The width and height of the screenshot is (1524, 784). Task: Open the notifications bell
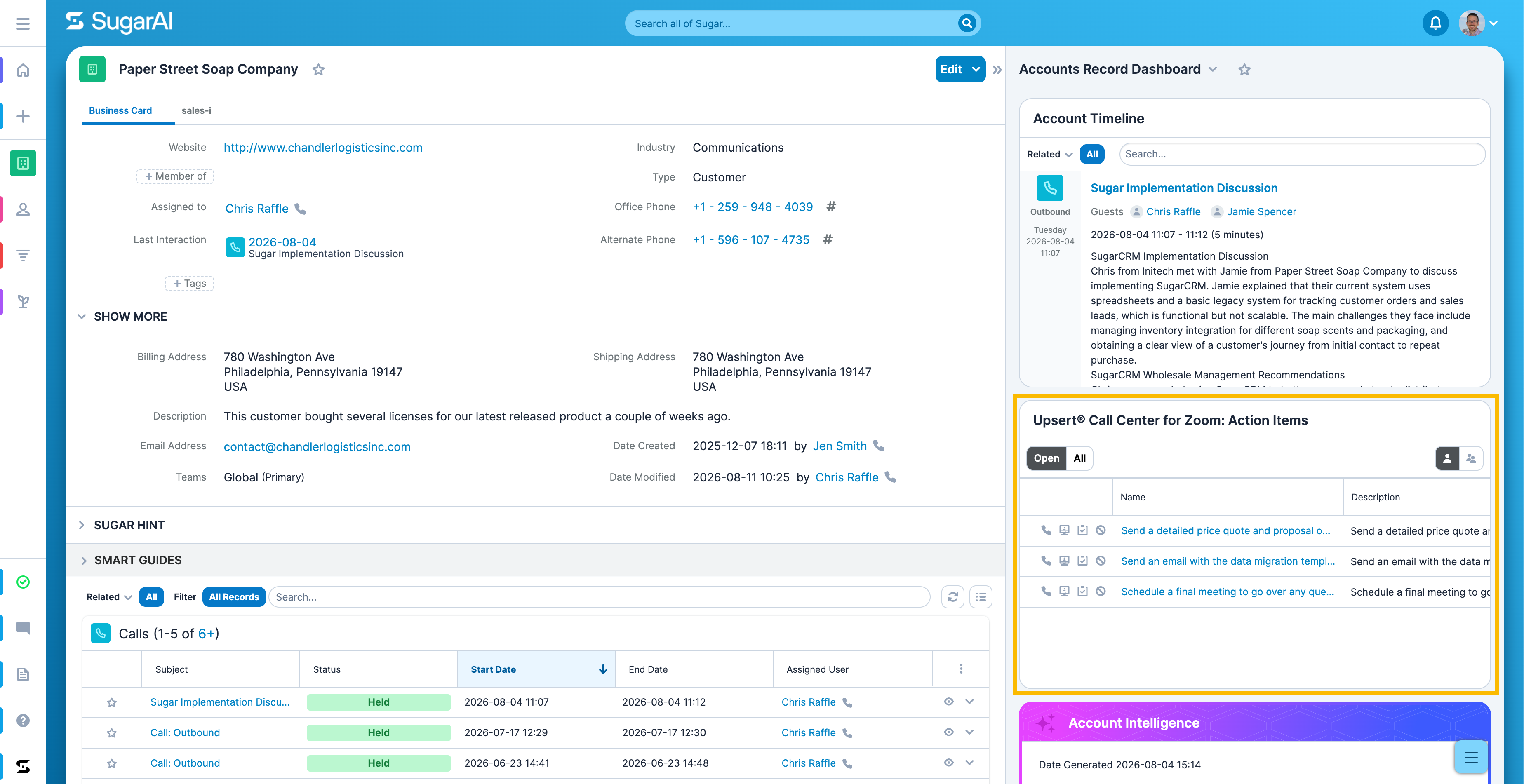[1435, 23]
